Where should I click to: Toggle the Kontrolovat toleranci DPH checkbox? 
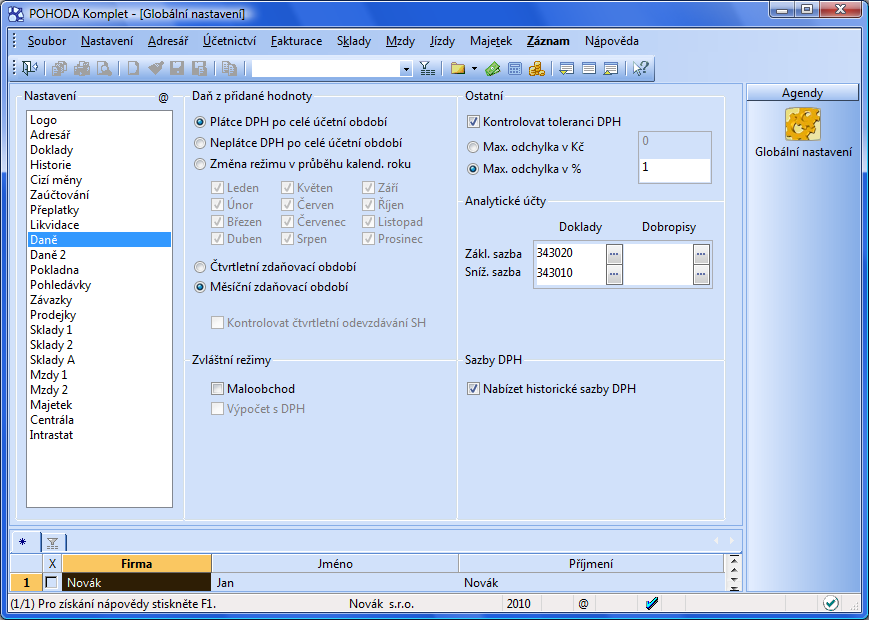[x=473, y=122]
